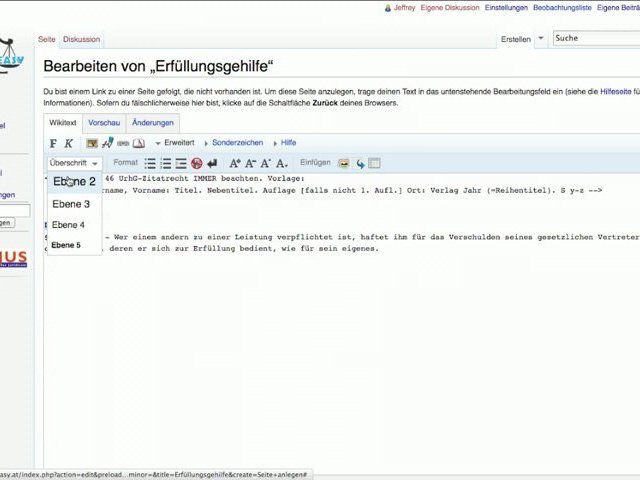Image resolution: width=640 pixels, height=480 pixels.
Task: Click the red no-wiki formatting icon
Action: (196, 163)
